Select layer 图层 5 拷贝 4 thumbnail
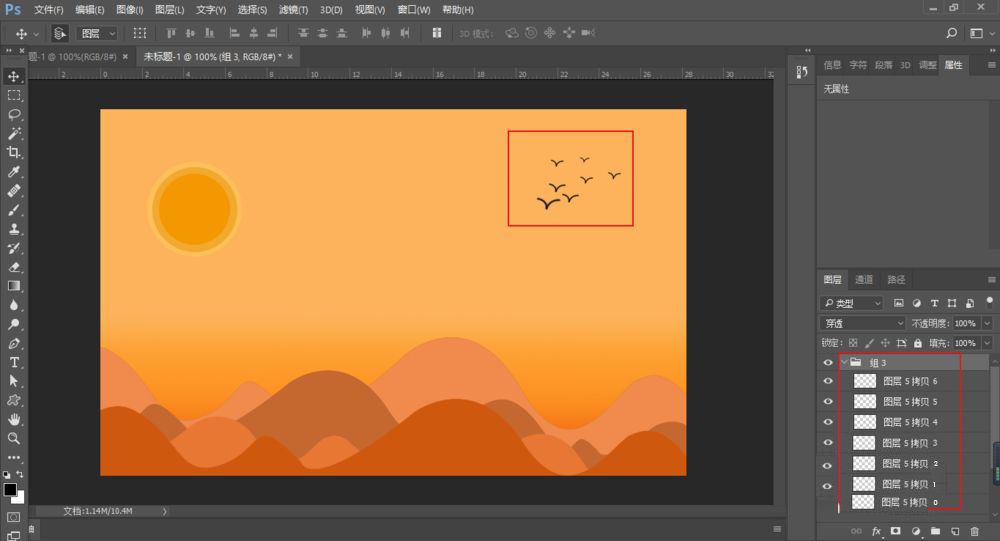 coord(865,422)
